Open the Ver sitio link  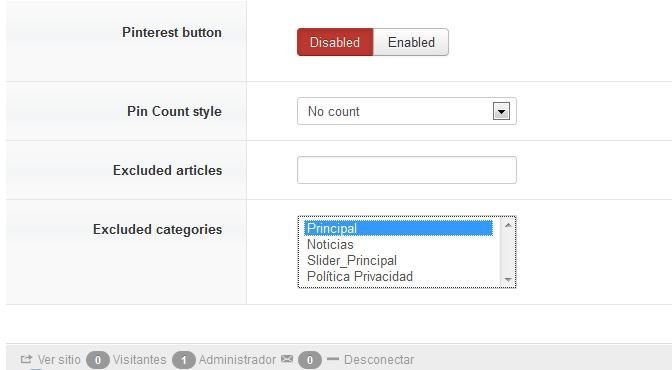pyautogui.click(x=59, y=359)
